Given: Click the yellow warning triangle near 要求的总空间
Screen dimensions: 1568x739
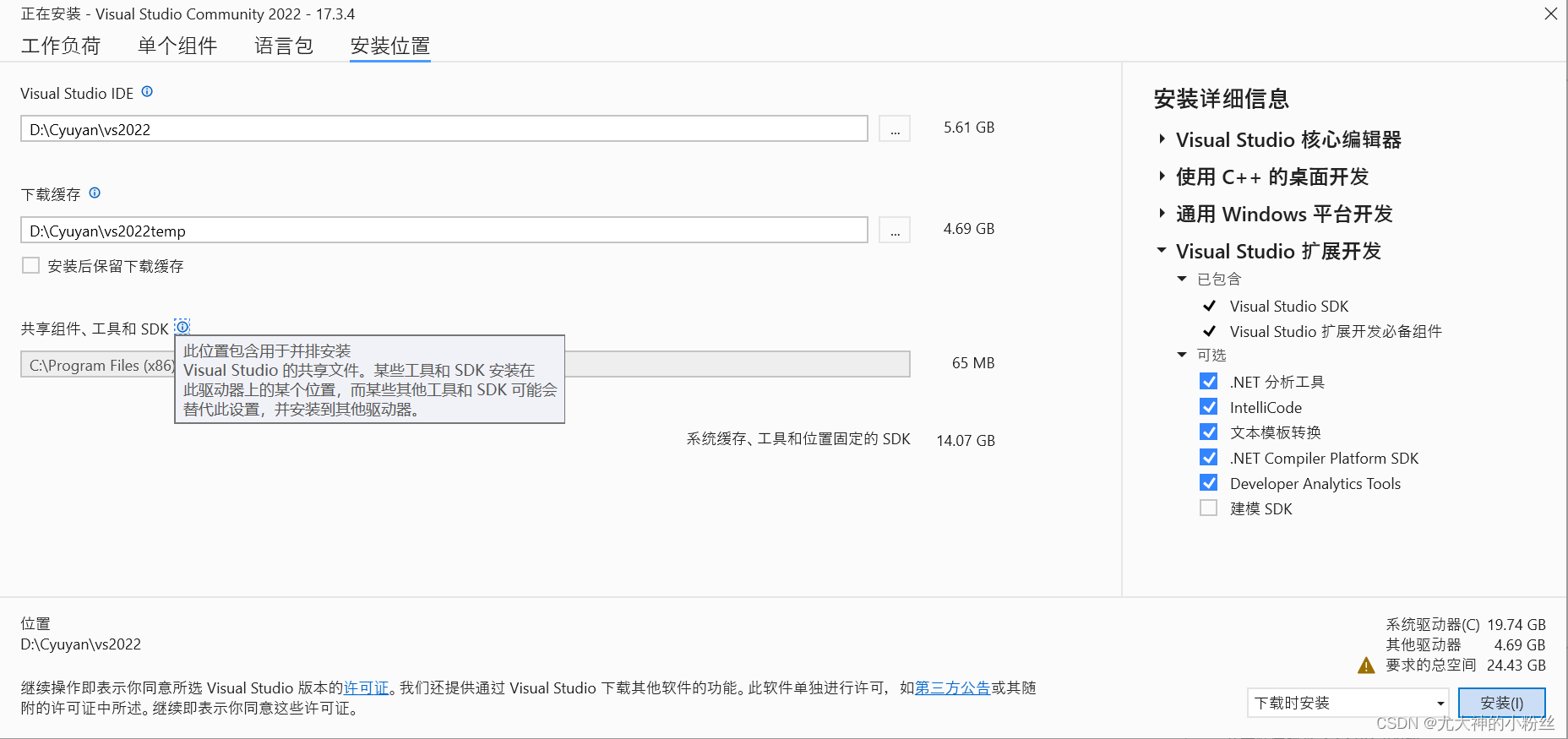Looking at the screenshot, I should (1366, 666).
